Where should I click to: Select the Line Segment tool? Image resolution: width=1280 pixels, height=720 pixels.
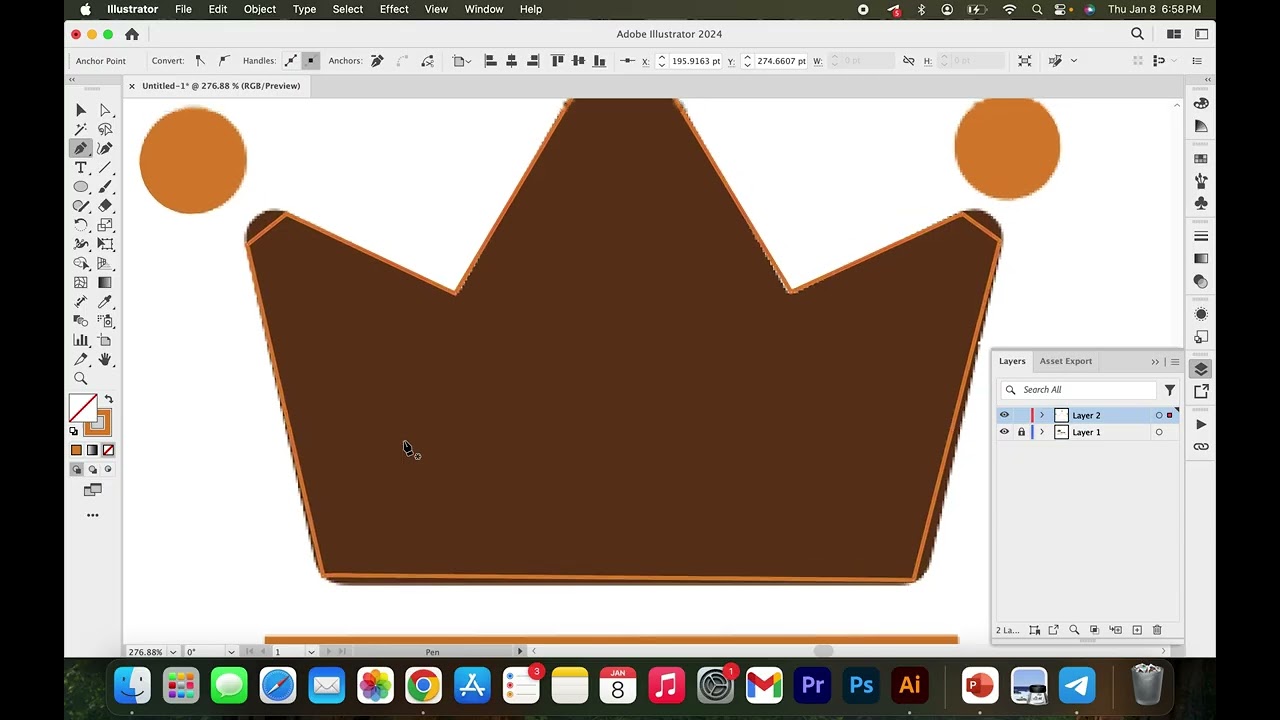click(x=105, y=167)
